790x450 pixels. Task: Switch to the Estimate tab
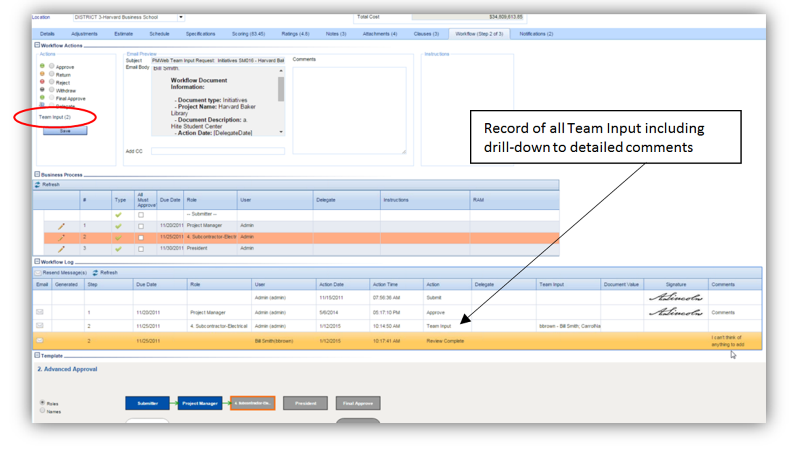[x=123, y=34]
